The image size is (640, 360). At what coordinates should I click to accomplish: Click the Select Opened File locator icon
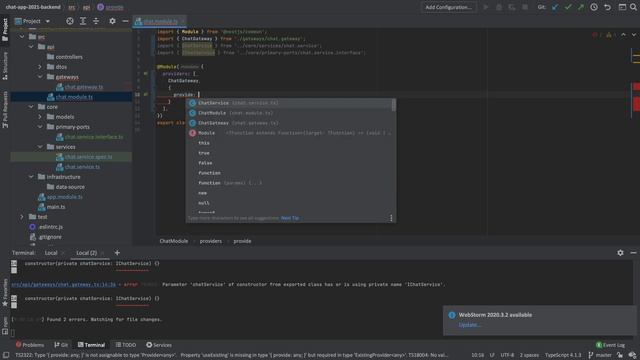(x=70, y=21)
